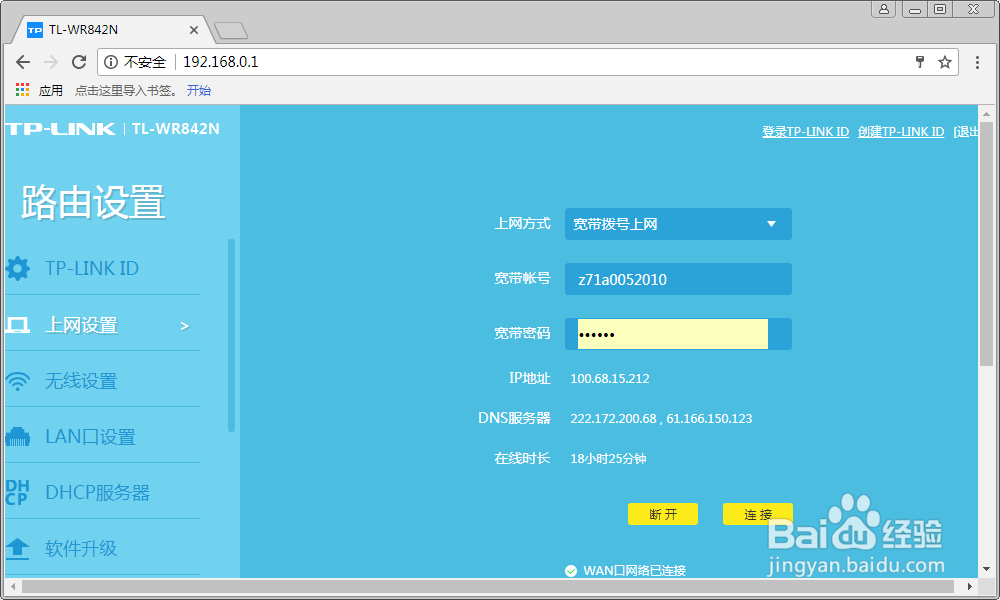This screenshot has height=600, width=1000.
Task: Reload the page with refresh icon
Action: coord(79,62)
